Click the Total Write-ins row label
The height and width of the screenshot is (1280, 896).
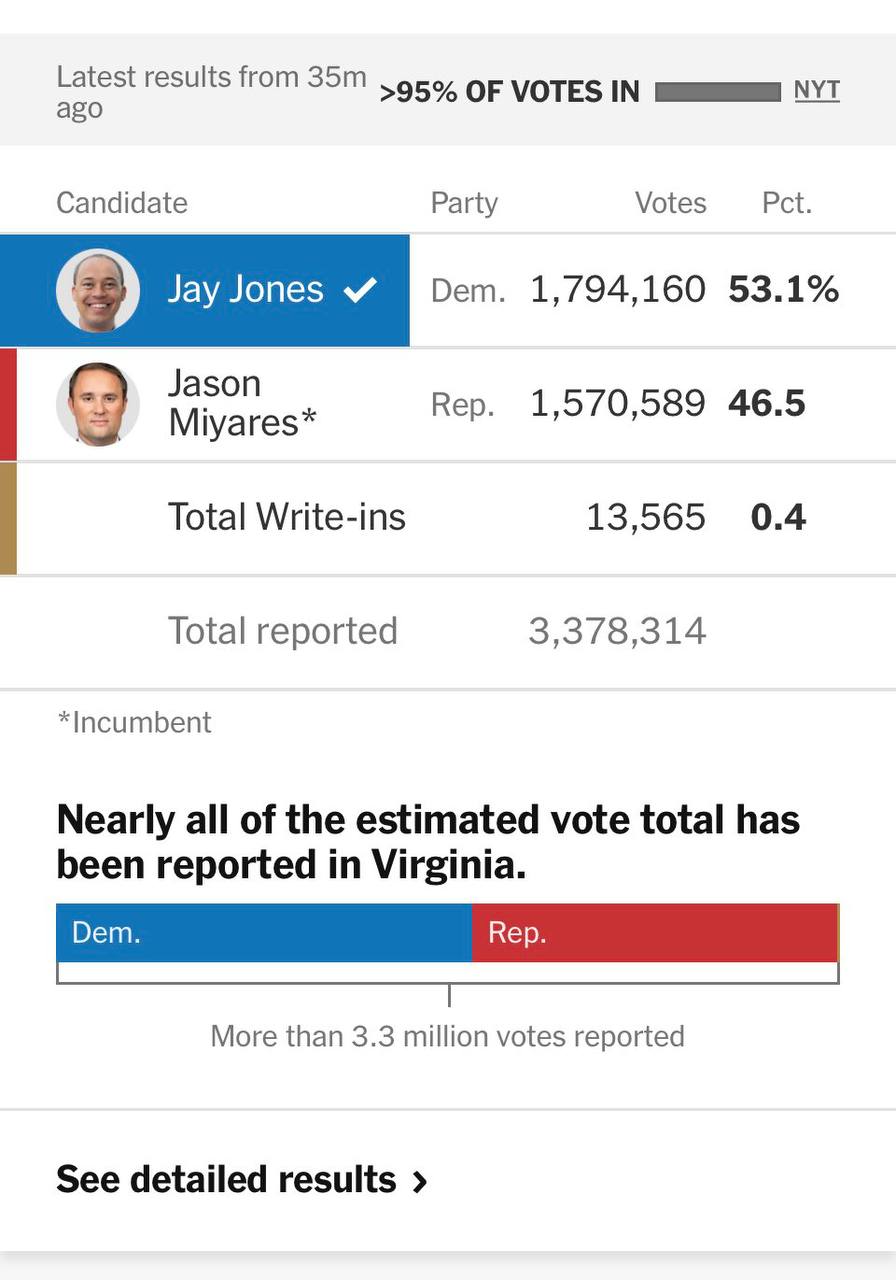pos(286,517)
